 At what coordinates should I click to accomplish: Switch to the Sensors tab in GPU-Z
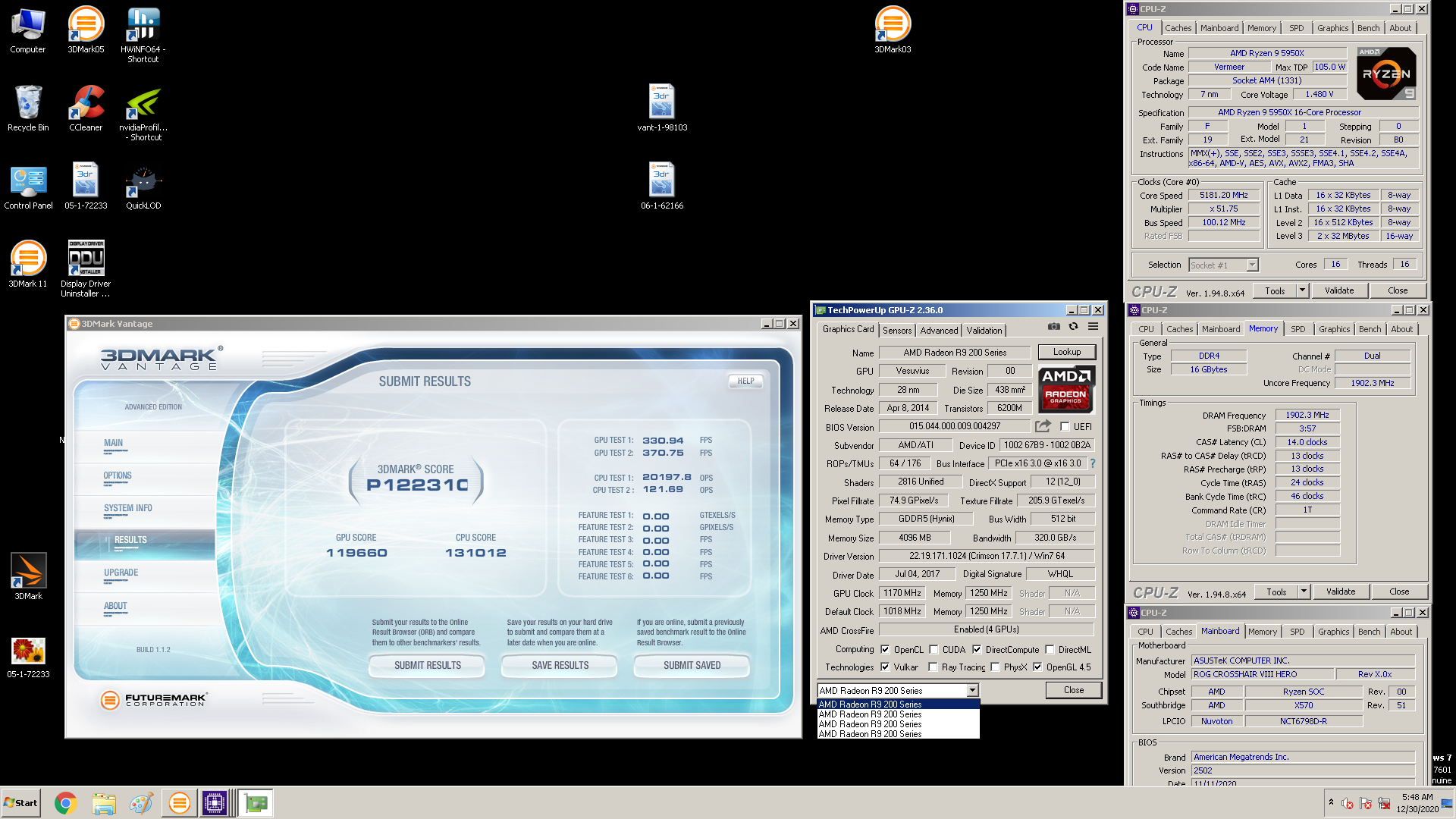click(897, 330)
